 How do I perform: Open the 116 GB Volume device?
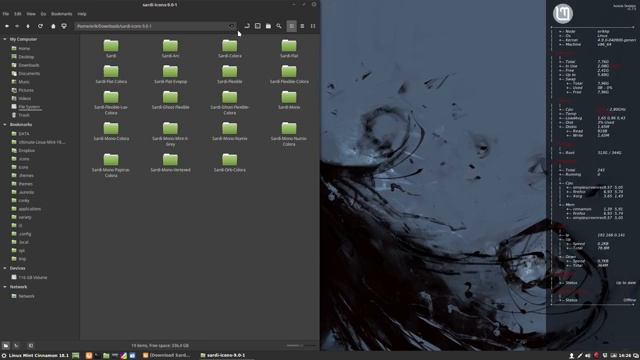tap(33, 278)
